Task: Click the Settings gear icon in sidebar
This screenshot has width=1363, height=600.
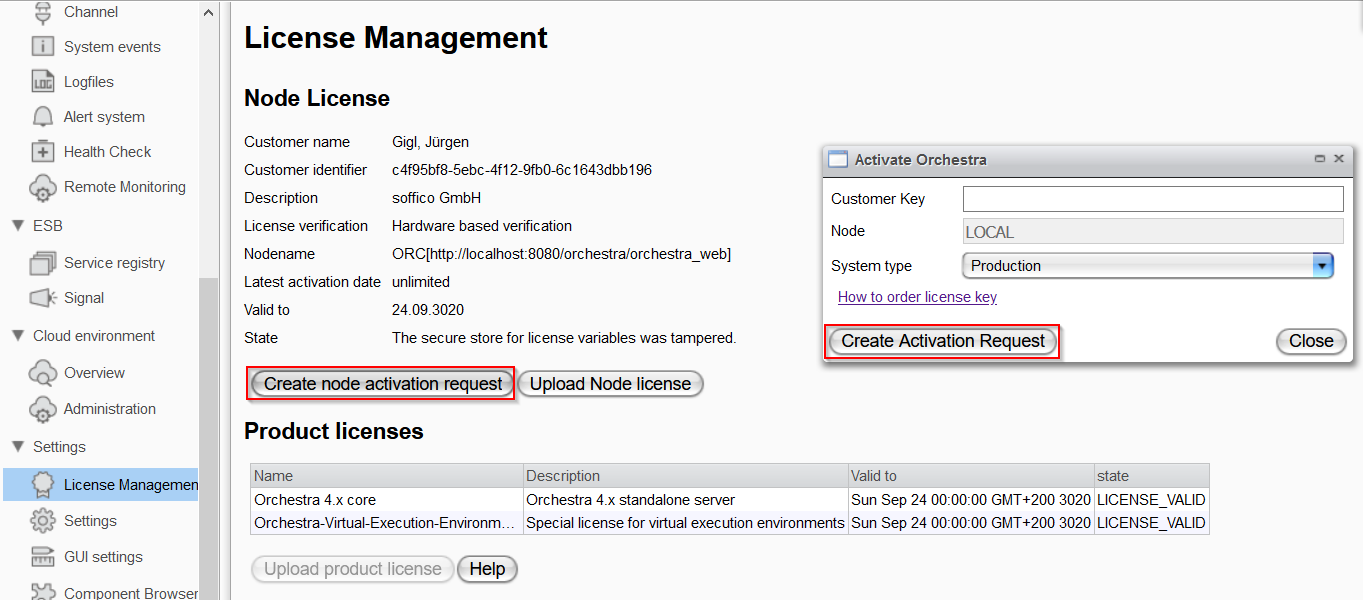Action: click(42, 521)
